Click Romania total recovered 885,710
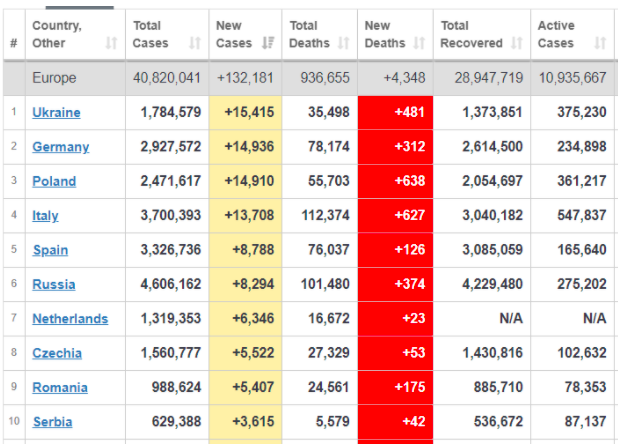Image resolution: width=618 pixels, height=447 pixels. [498, 387]
